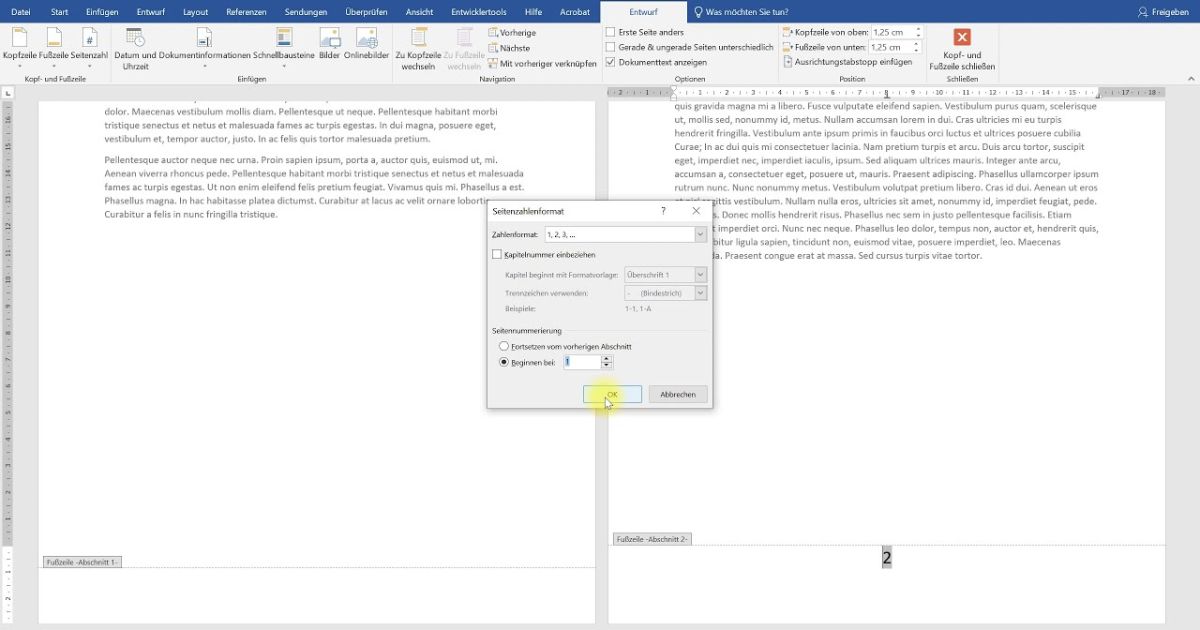Screen dimensions: 1200x630
Task: Uncheck Dokumenttext anzeigen
Action: [611, 62]
